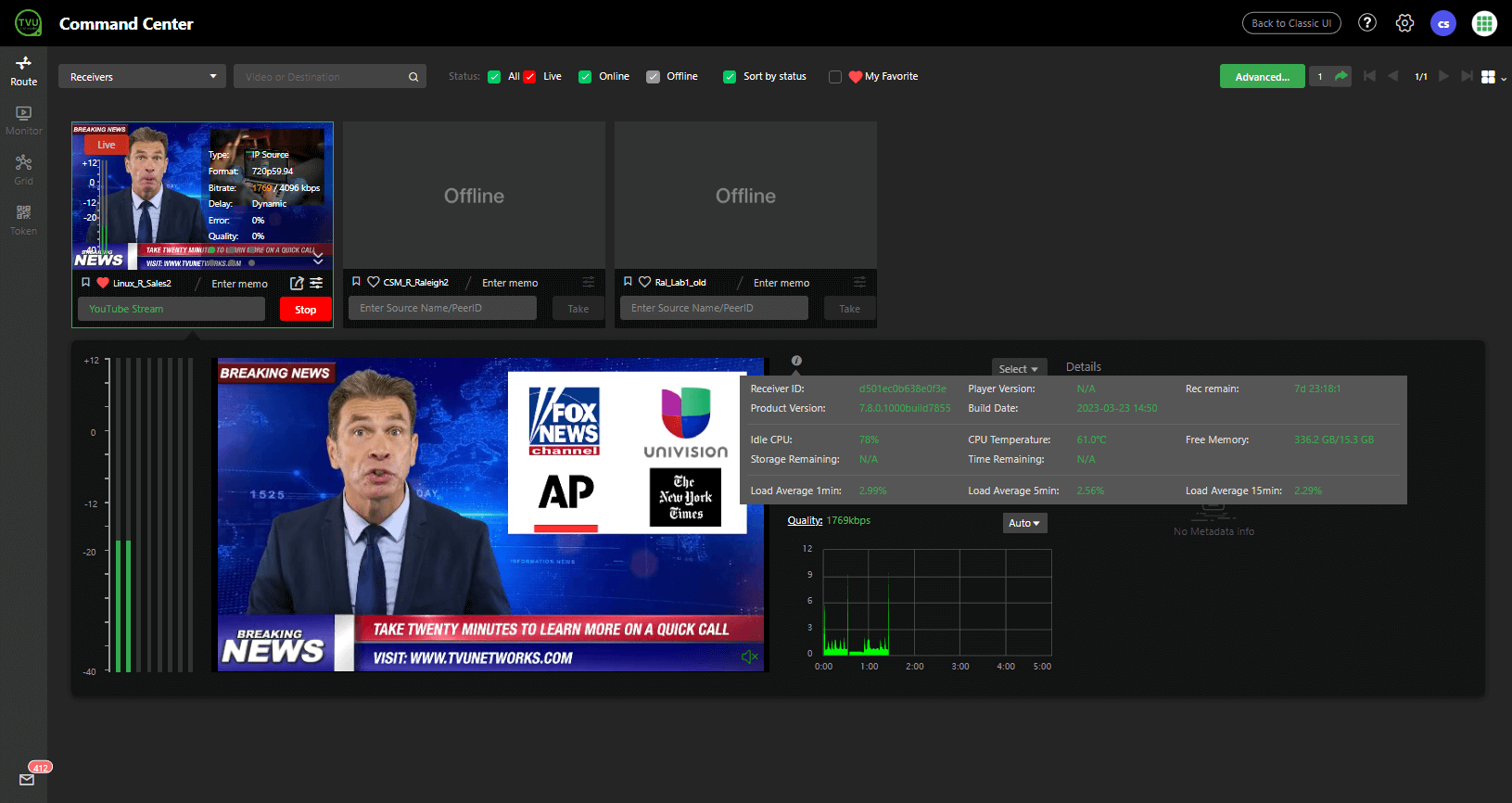Bookmark the Linux_R_Sales2 receiver
Viewport: 1512px width, 803px height.
click(85, 283)
